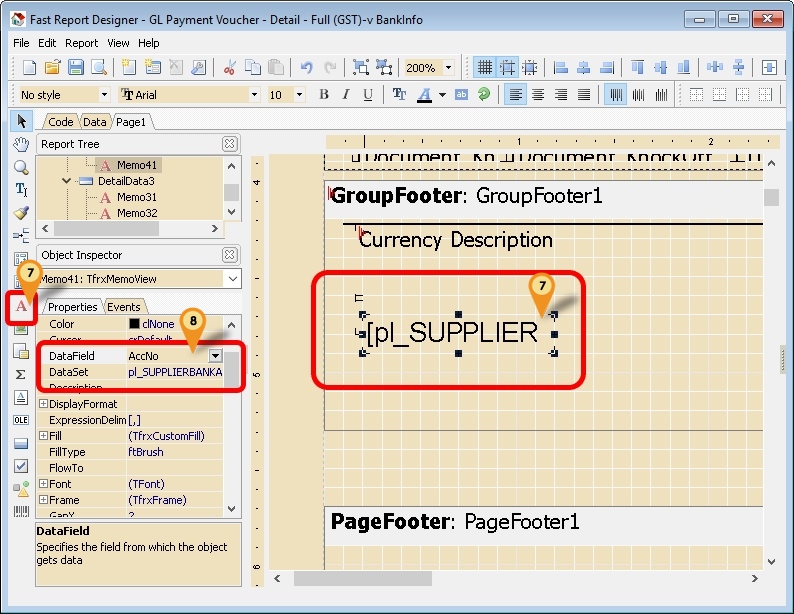
Task: Pick the Zoom magnifier tool
Action: tap(21, 167)
